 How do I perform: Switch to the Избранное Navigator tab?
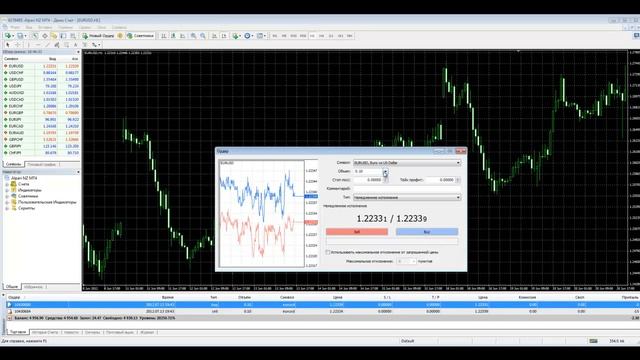[x=33, y=287]
